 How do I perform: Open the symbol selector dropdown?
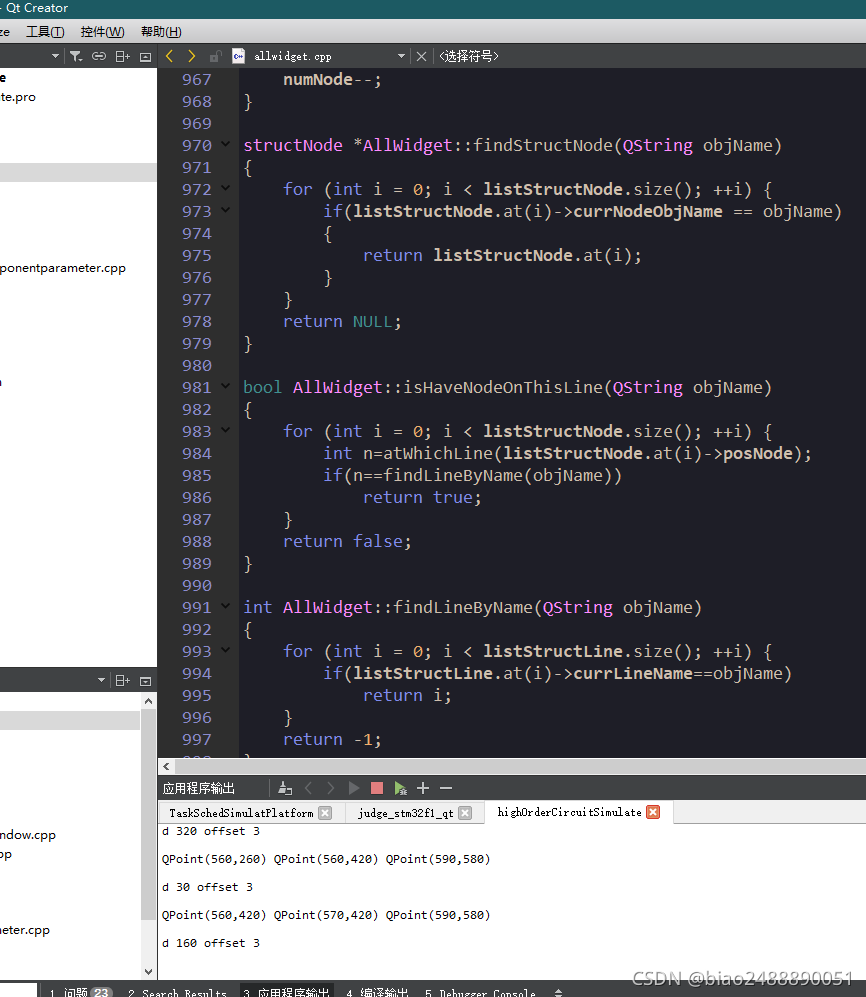(x=469, y=57)
